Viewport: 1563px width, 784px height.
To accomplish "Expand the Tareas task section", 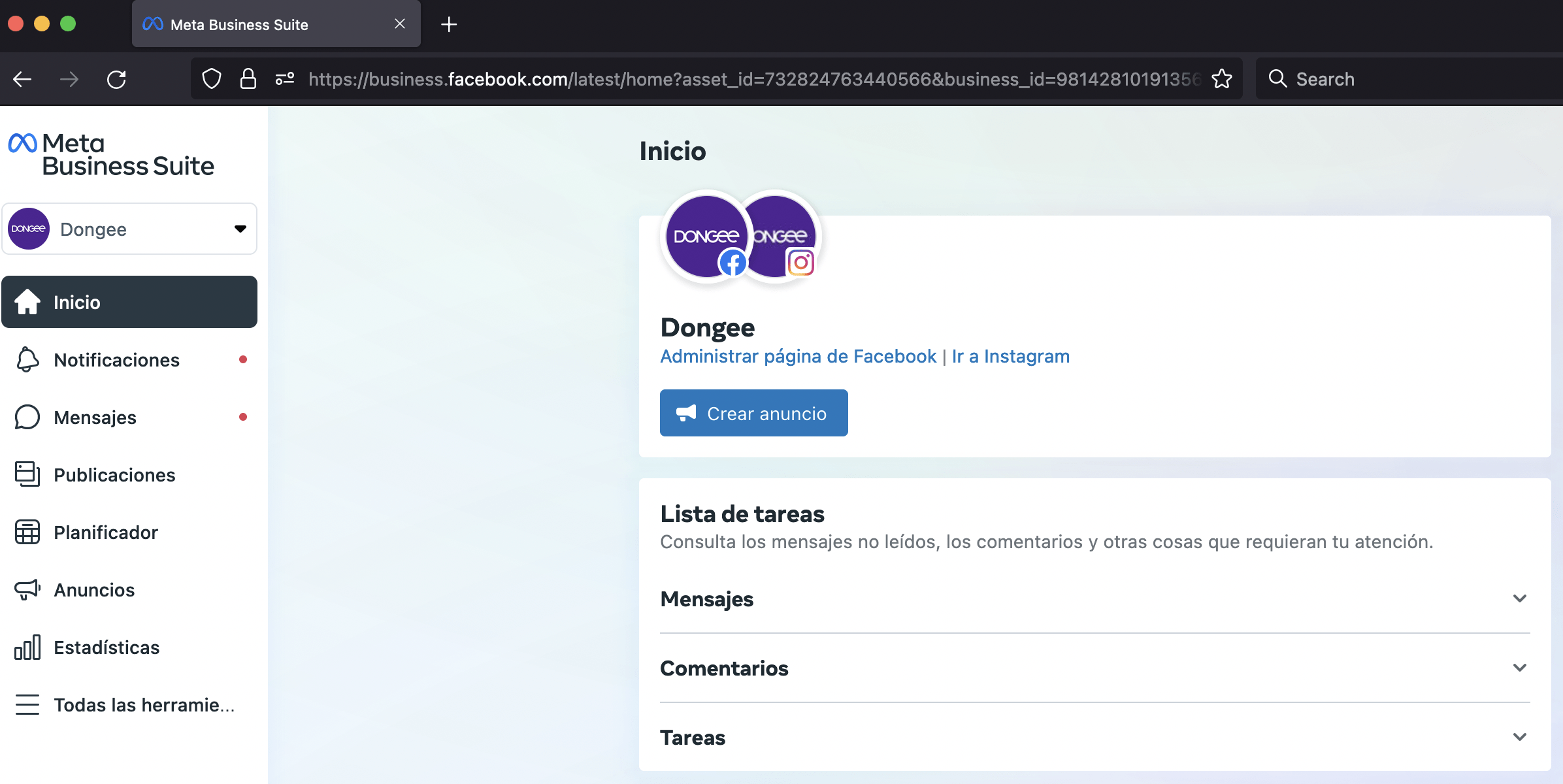I will coord(1520,737).
